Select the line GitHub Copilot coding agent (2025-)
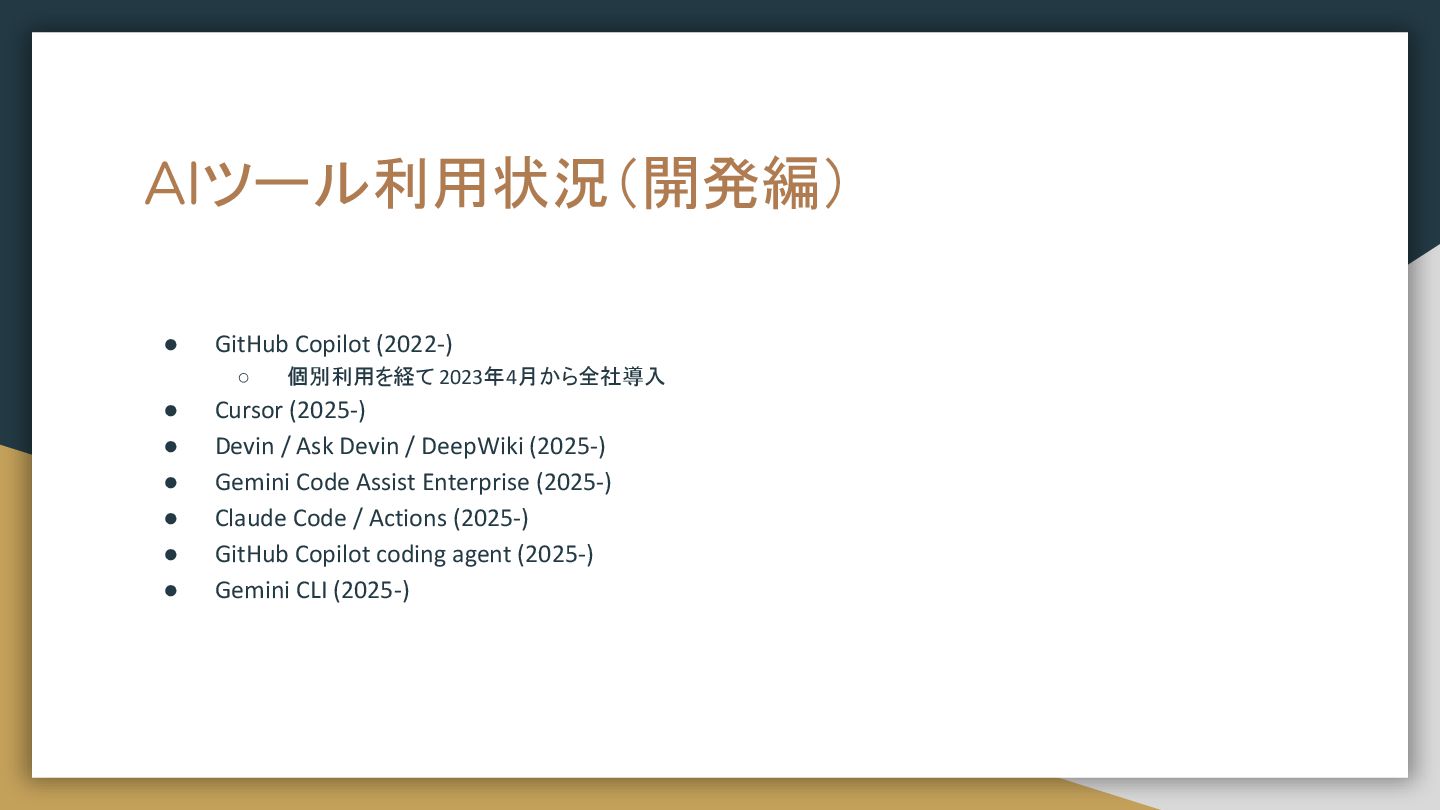 [x=404, y=554]
